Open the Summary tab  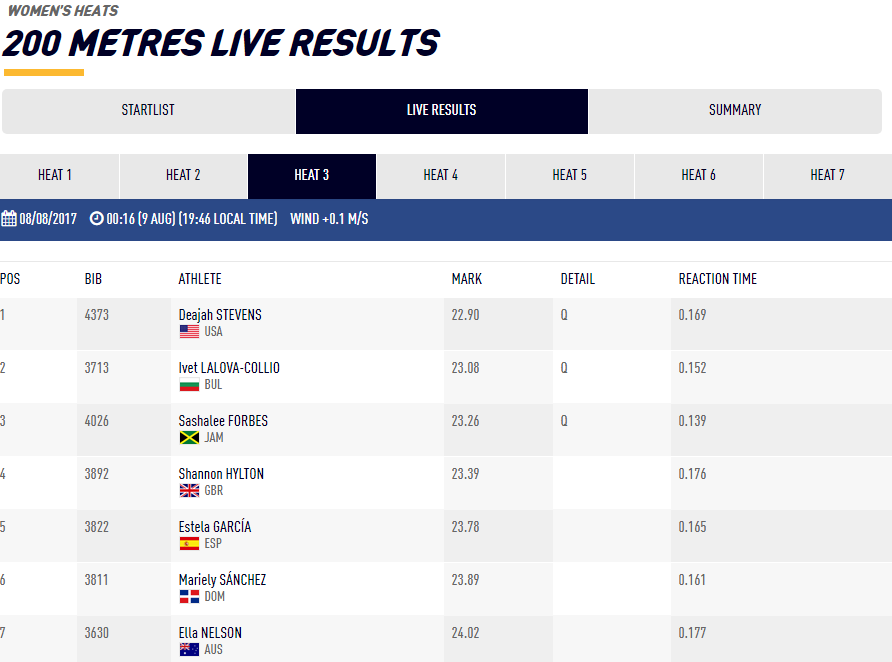[735, 111]
